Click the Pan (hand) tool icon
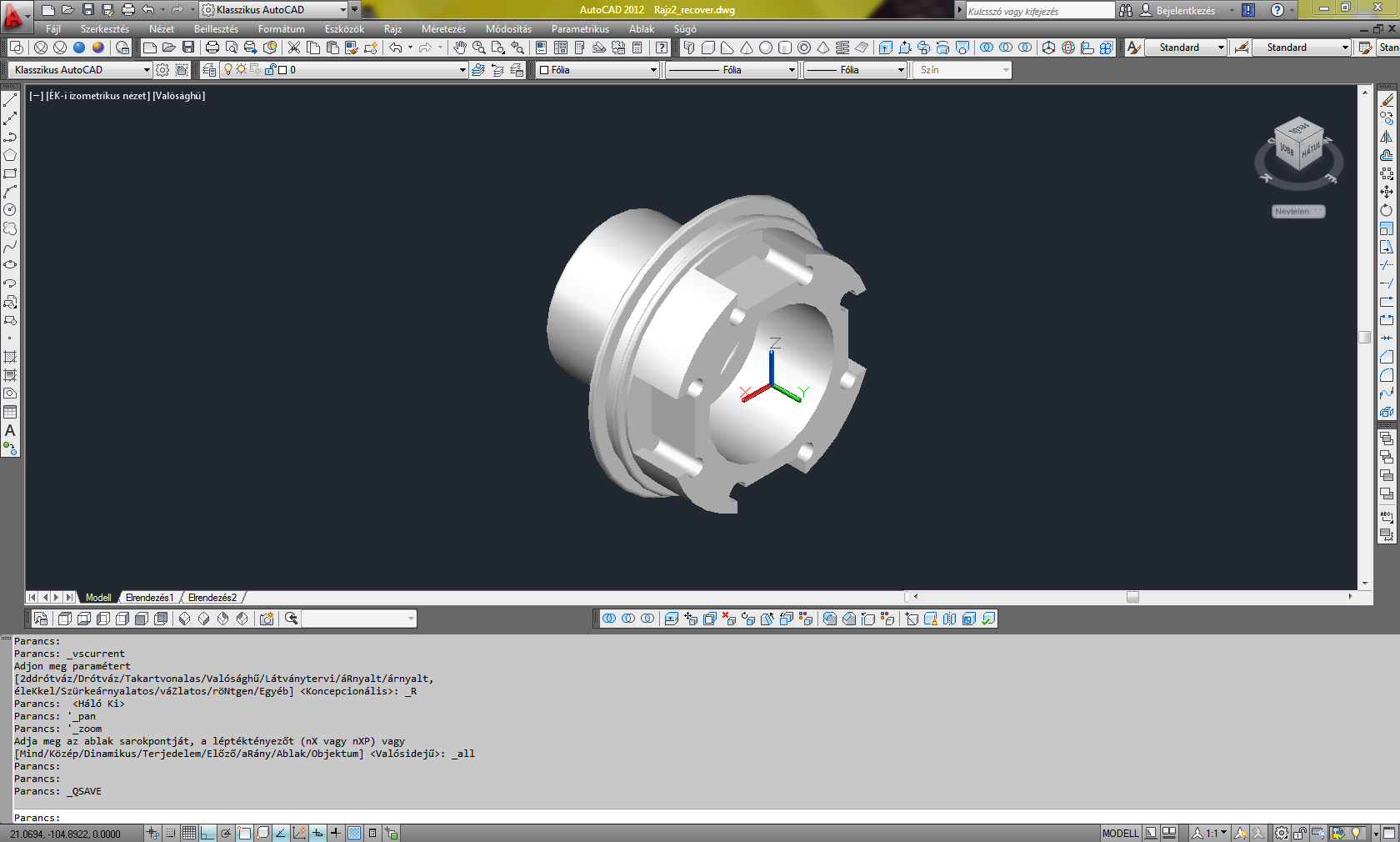This screenshot has height=842, width=1400. 460,48
